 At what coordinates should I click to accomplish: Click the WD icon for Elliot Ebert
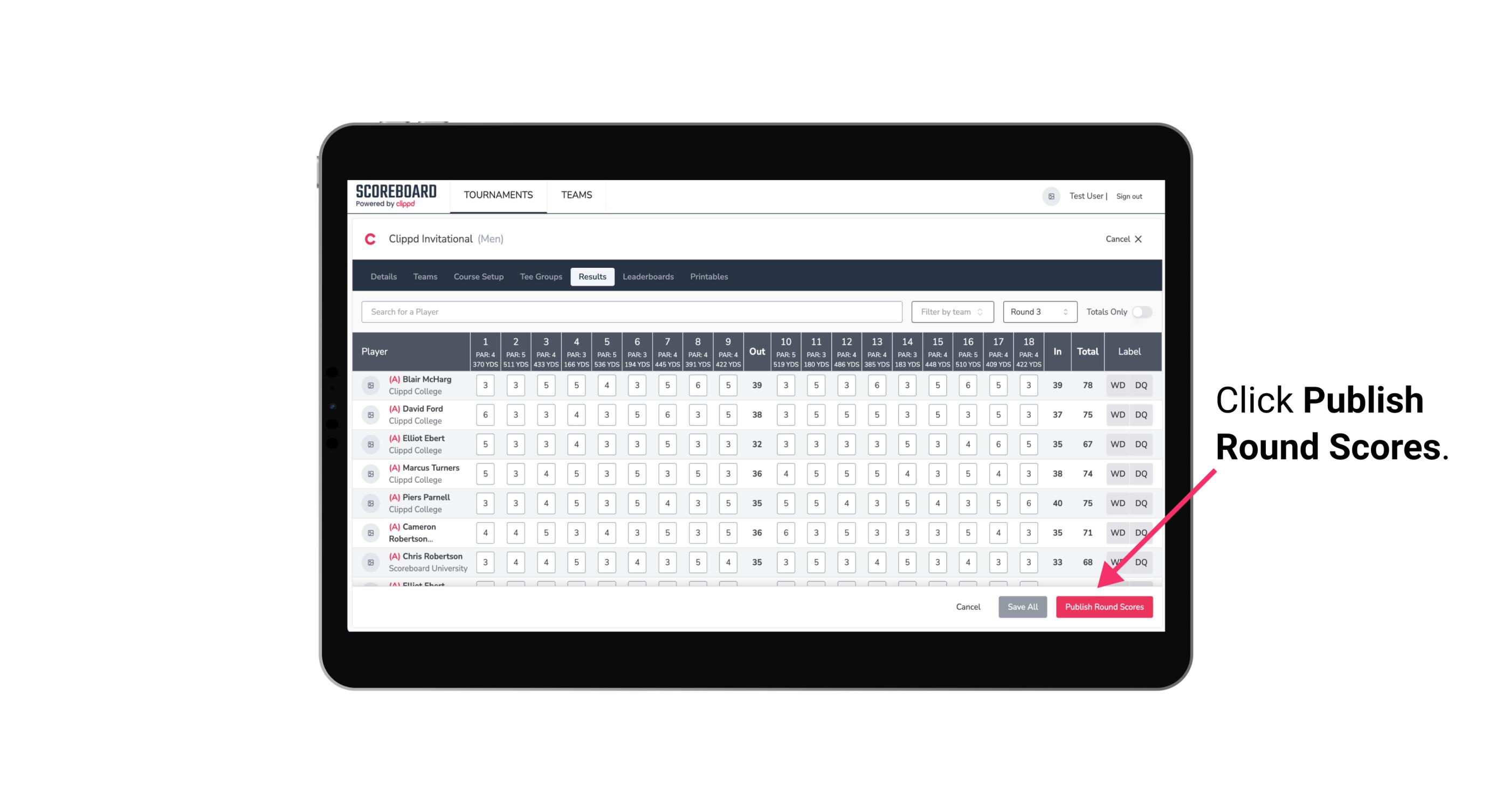point(1118,444)
